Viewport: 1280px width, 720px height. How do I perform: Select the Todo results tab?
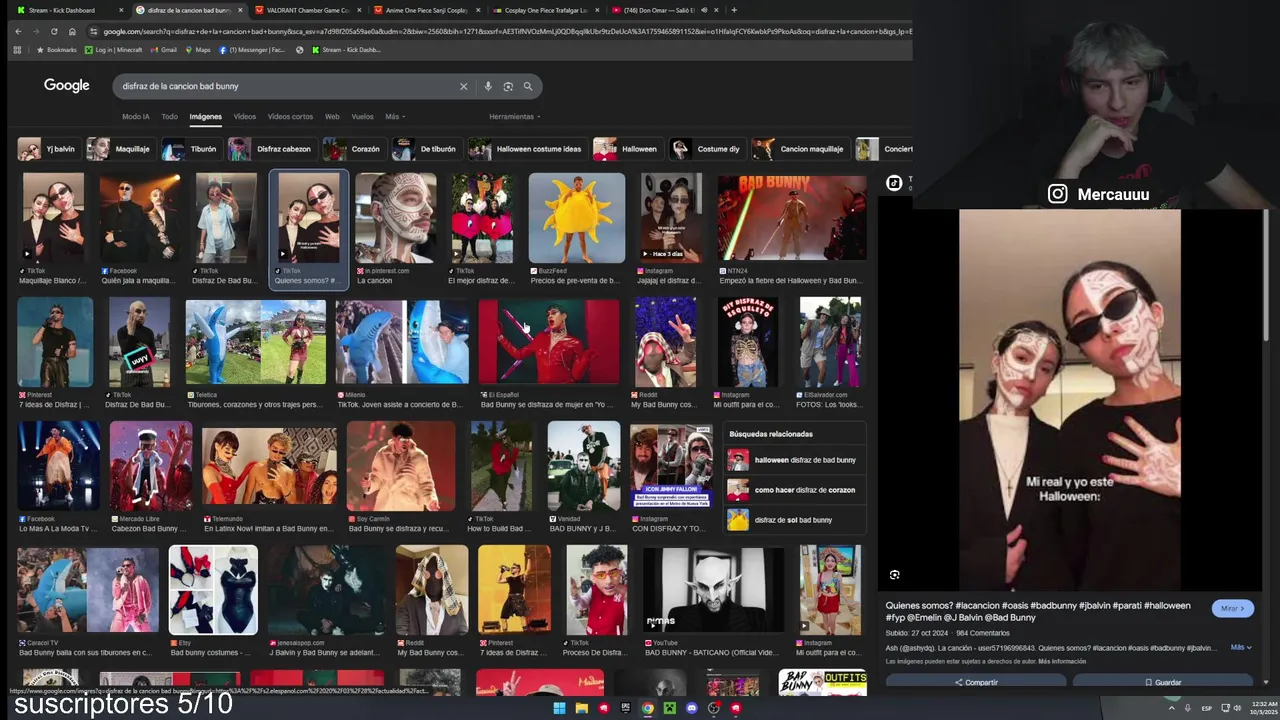tap(170, 117)
